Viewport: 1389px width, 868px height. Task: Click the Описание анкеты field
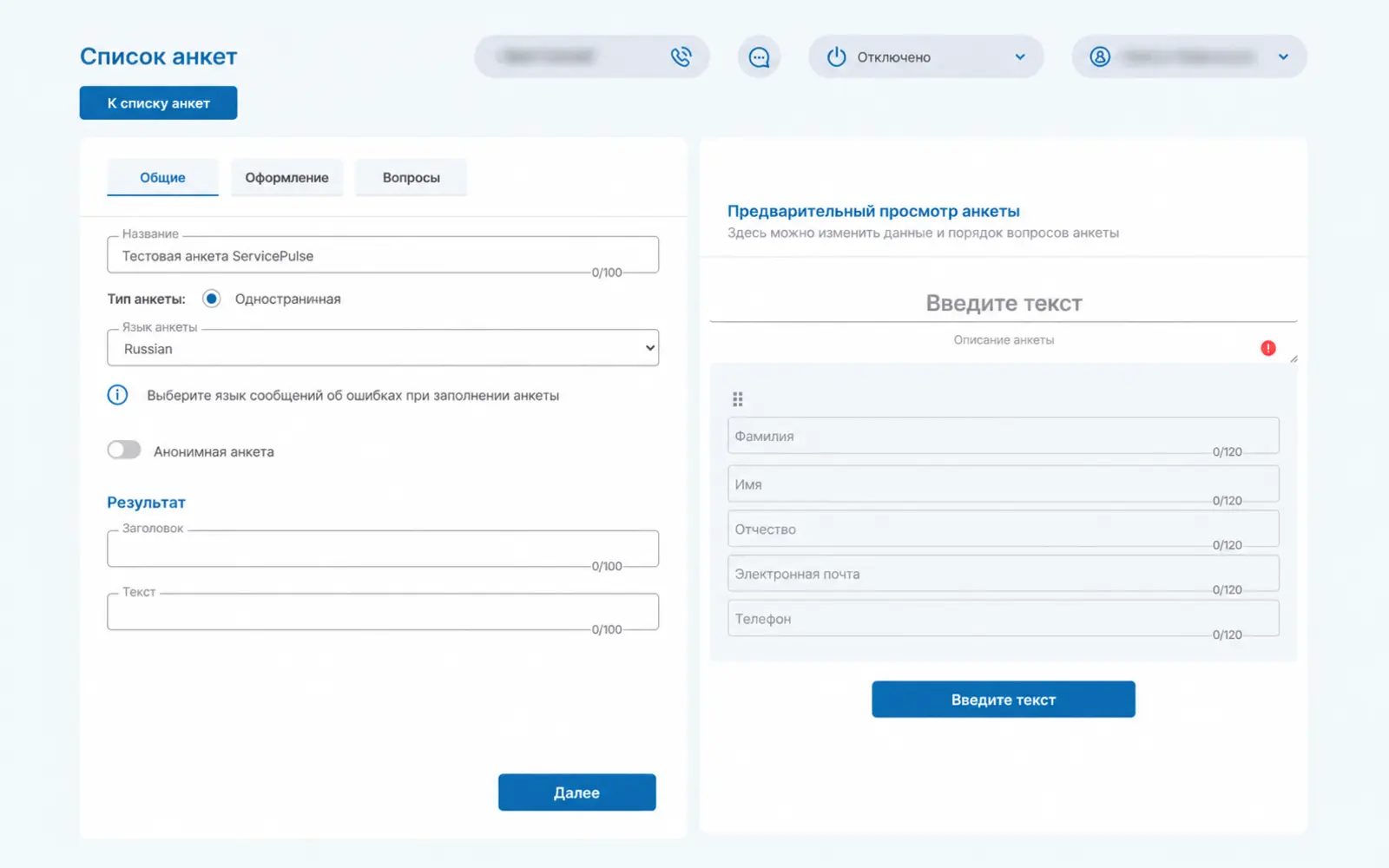pos(1004,341)
